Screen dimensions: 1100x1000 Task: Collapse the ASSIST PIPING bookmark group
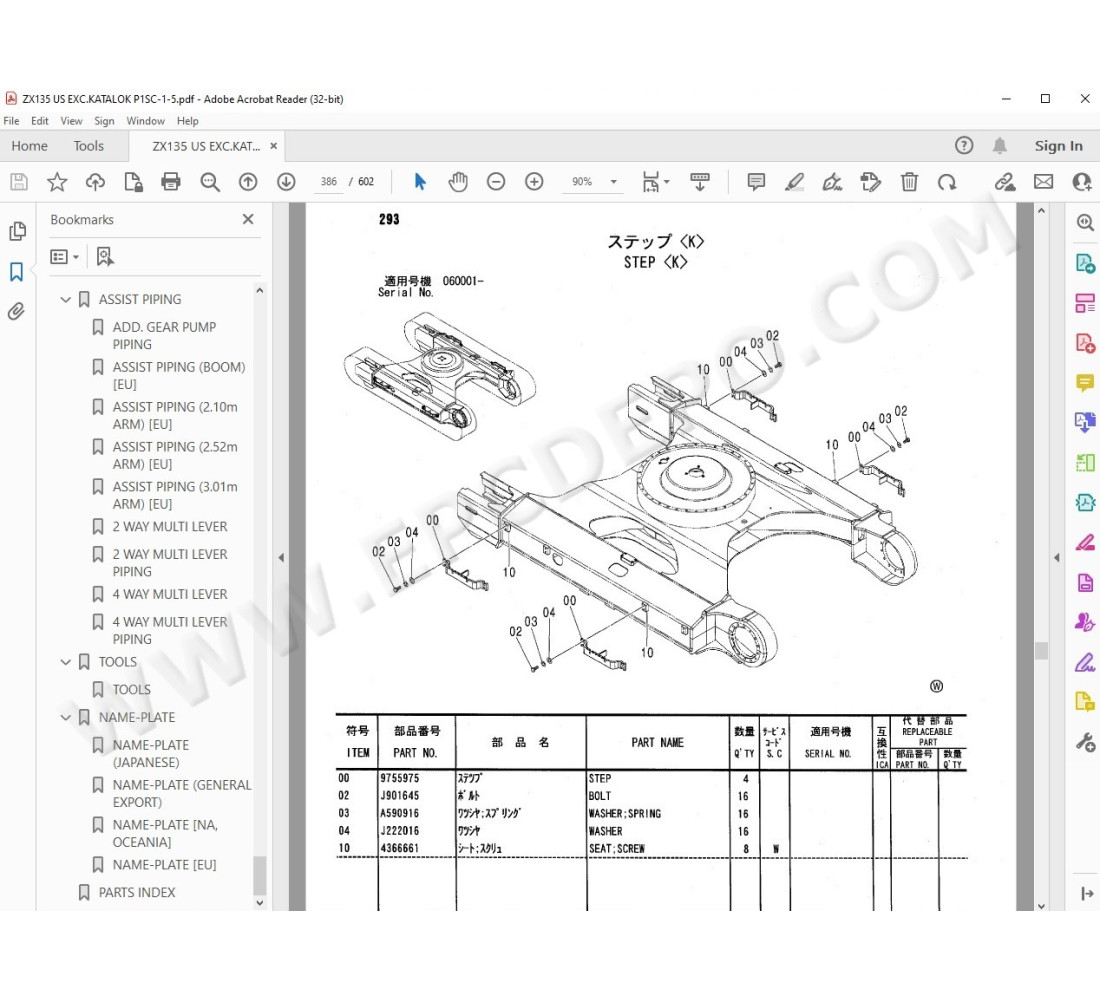pos(66,299)
